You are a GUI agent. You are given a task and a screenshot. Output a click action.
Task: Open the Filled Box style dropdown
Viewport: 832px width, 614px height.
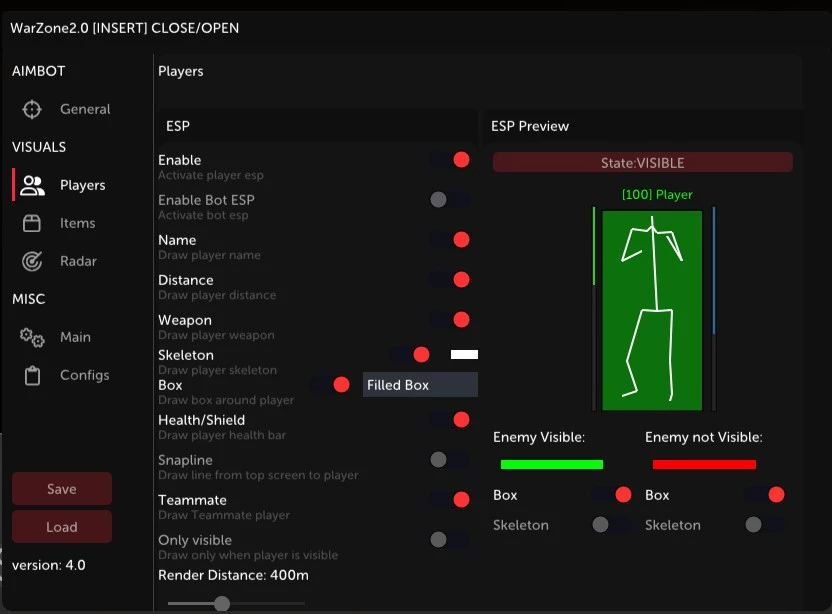point(420,385)
